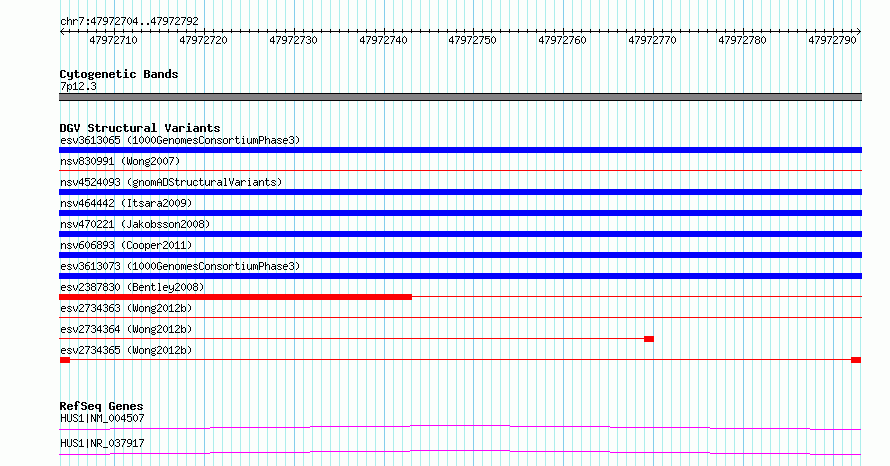Click the blue bar under esv3613073
This screenshot has width=890, height=466.
[460, 276]
